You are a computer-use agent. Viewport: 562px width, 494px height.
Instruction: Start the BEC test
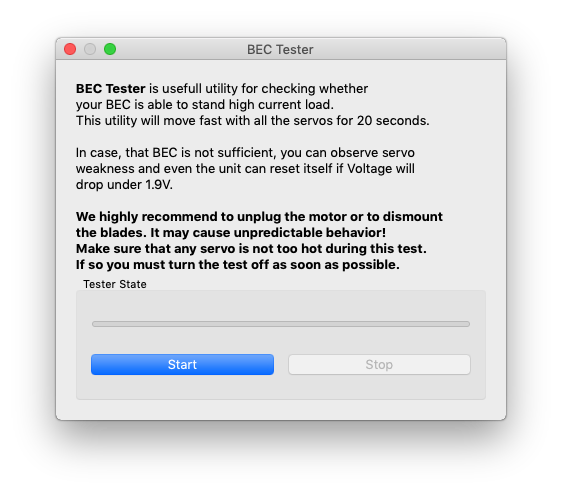pyautogui.click(x=182, y=364)
